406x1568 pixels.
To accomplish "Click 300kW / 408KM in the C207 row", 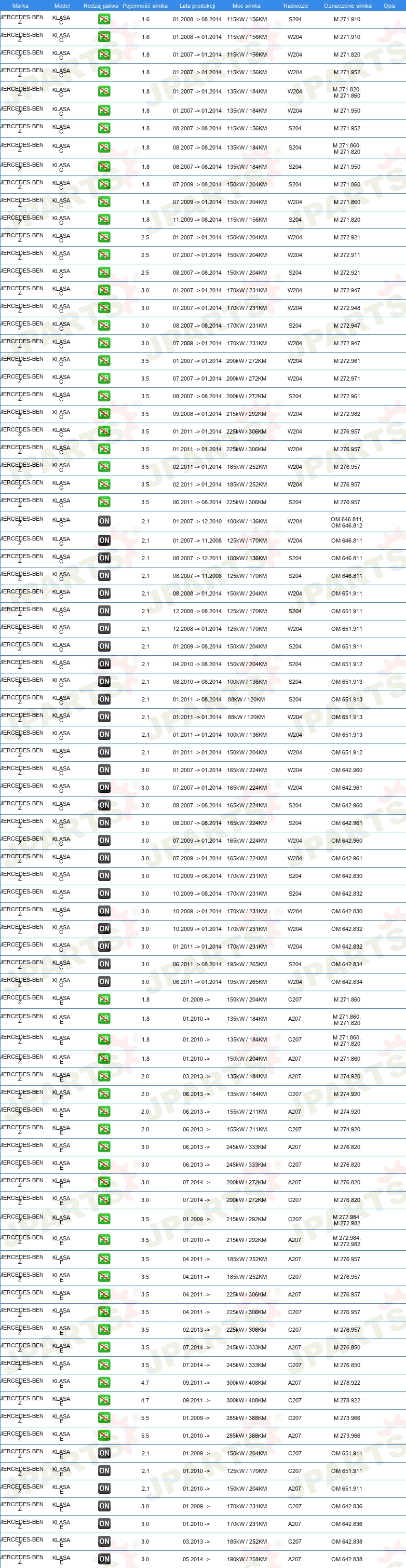I will (x=247, y=1401).
